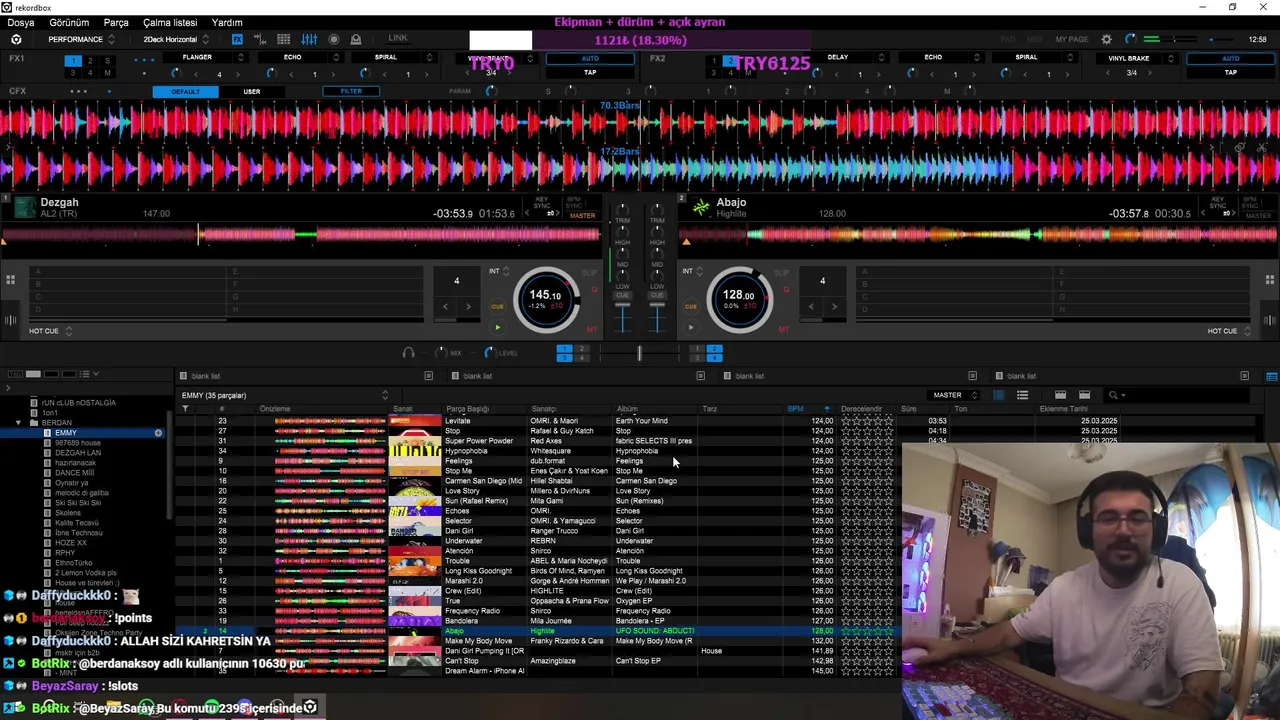Select CFX DEFAULT tab
The image size is (1280, 720).
pos(185,91)
